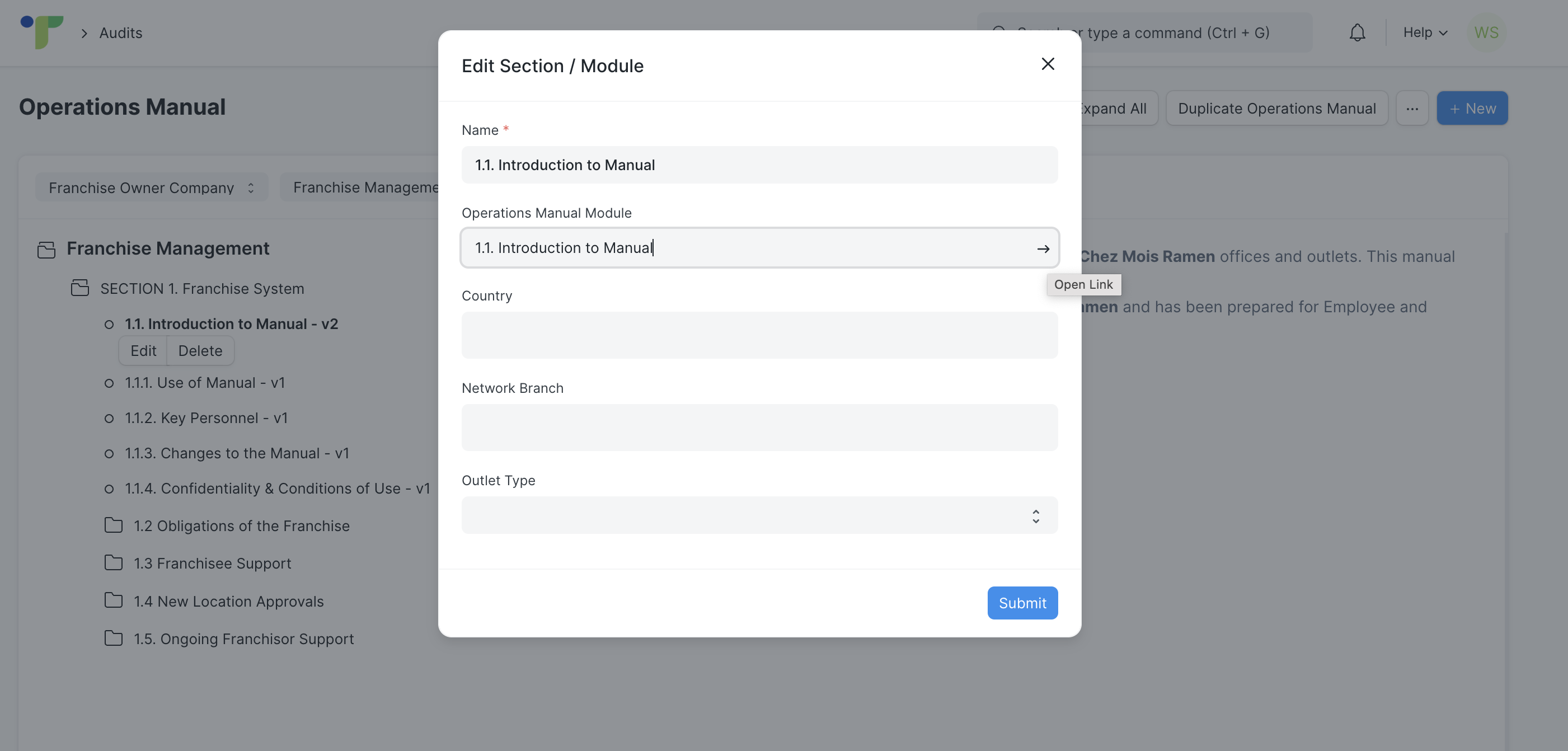Click the notifications bell icon
The height and width of the screenshot is (751, 1568).
pos(1357,33)
